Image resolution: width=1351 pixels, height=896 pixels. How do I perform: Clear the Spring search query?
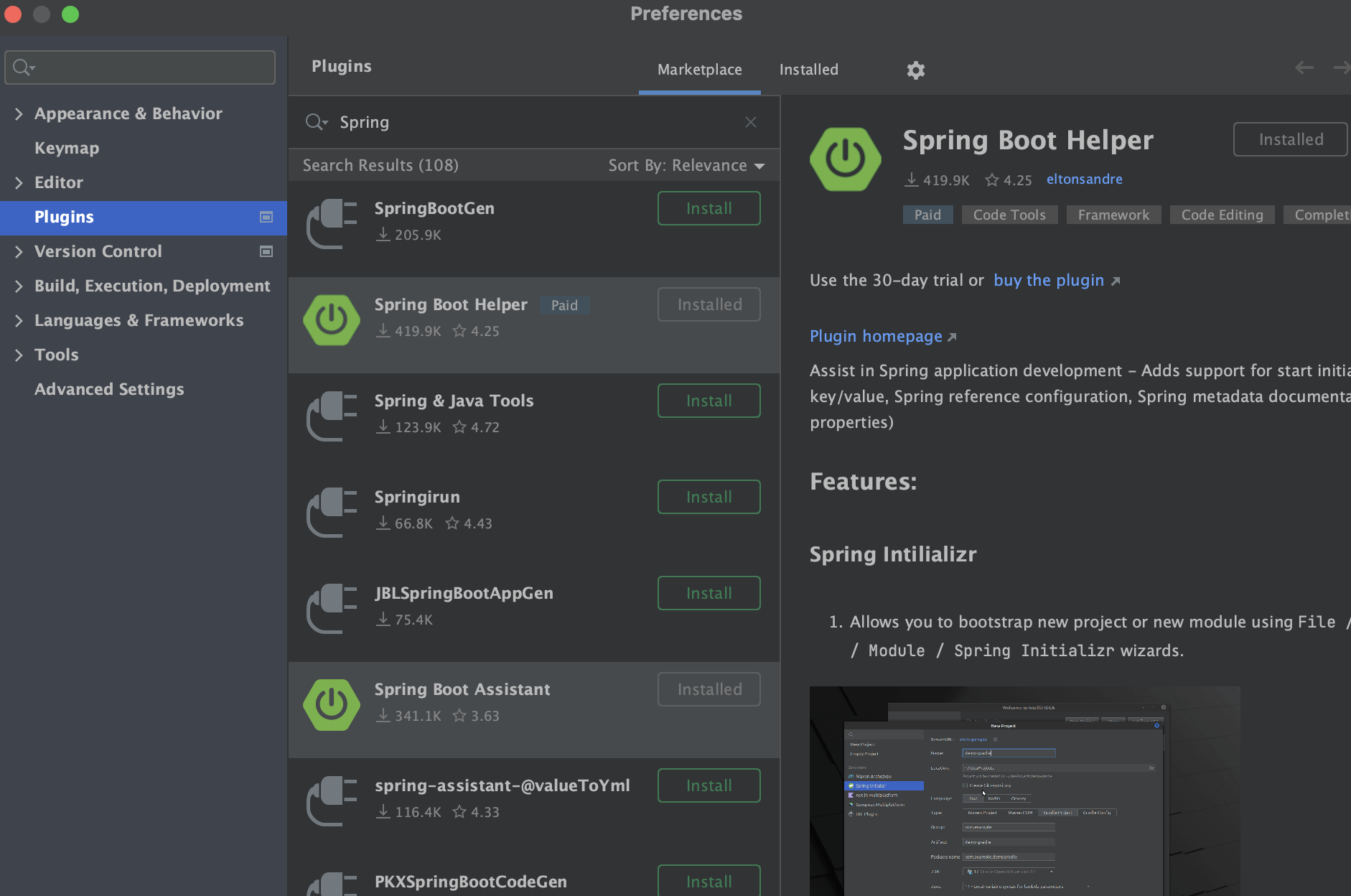click(751, 122)
